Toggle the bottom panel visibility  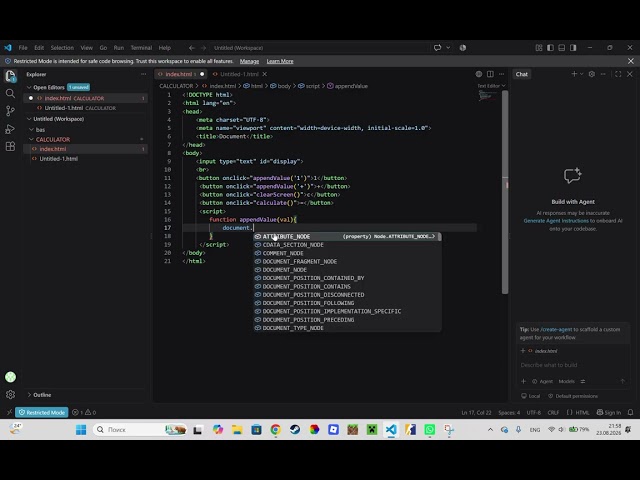coord(562,48)
